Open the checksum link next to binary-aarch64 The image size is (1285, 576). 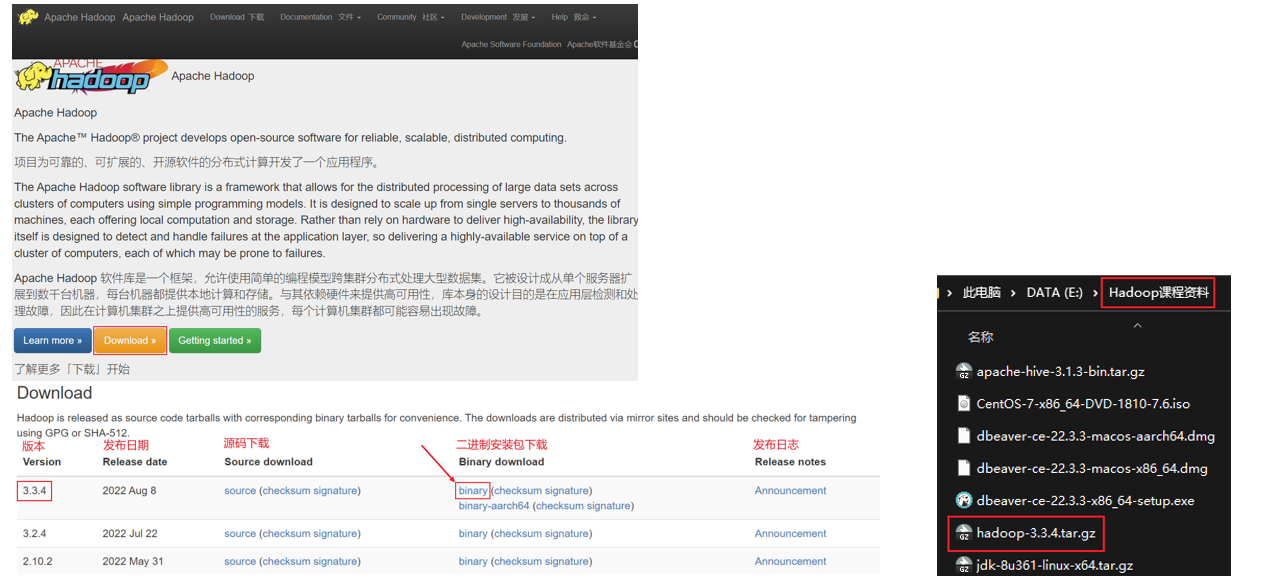click(x=560, y=506)
